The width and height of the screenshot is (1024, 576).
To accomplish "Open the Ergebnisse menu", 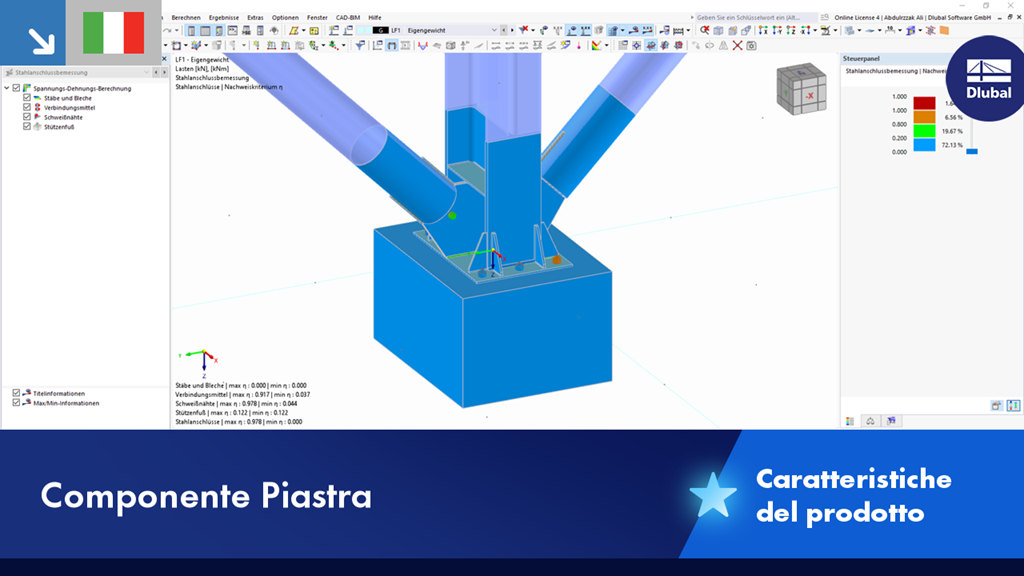I will point(223,18).
